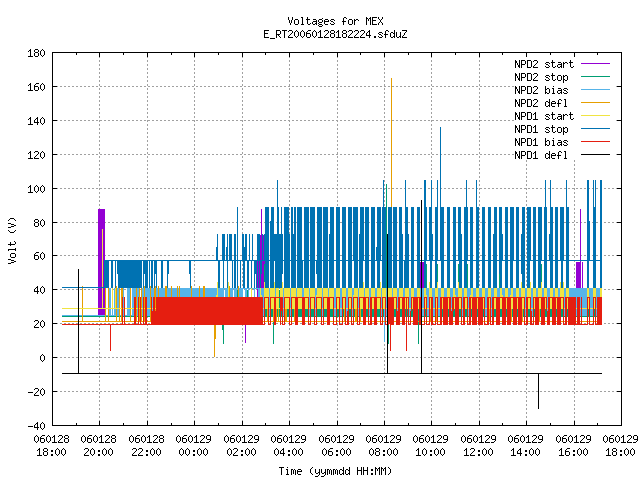Click the 'NPD1 bias' legend label
The height and width of the screenshot is (480, 640).
pyautogui.click(x=541, y=142)
